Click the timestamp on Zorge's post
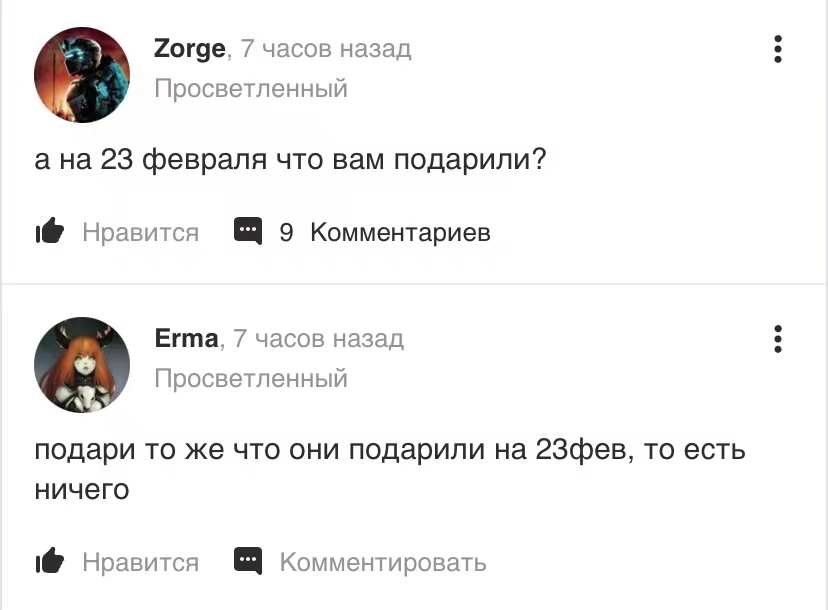828x610 pixels. [326, 49]
